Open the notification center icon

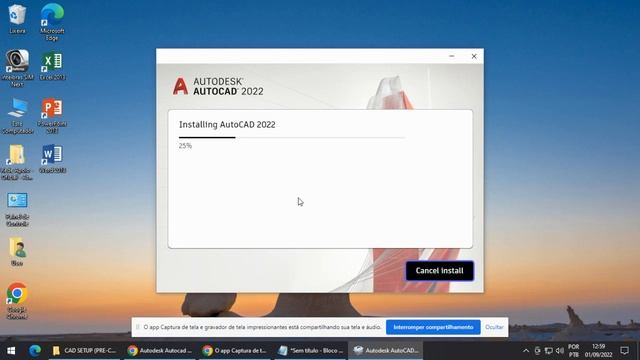click(624, 351)
